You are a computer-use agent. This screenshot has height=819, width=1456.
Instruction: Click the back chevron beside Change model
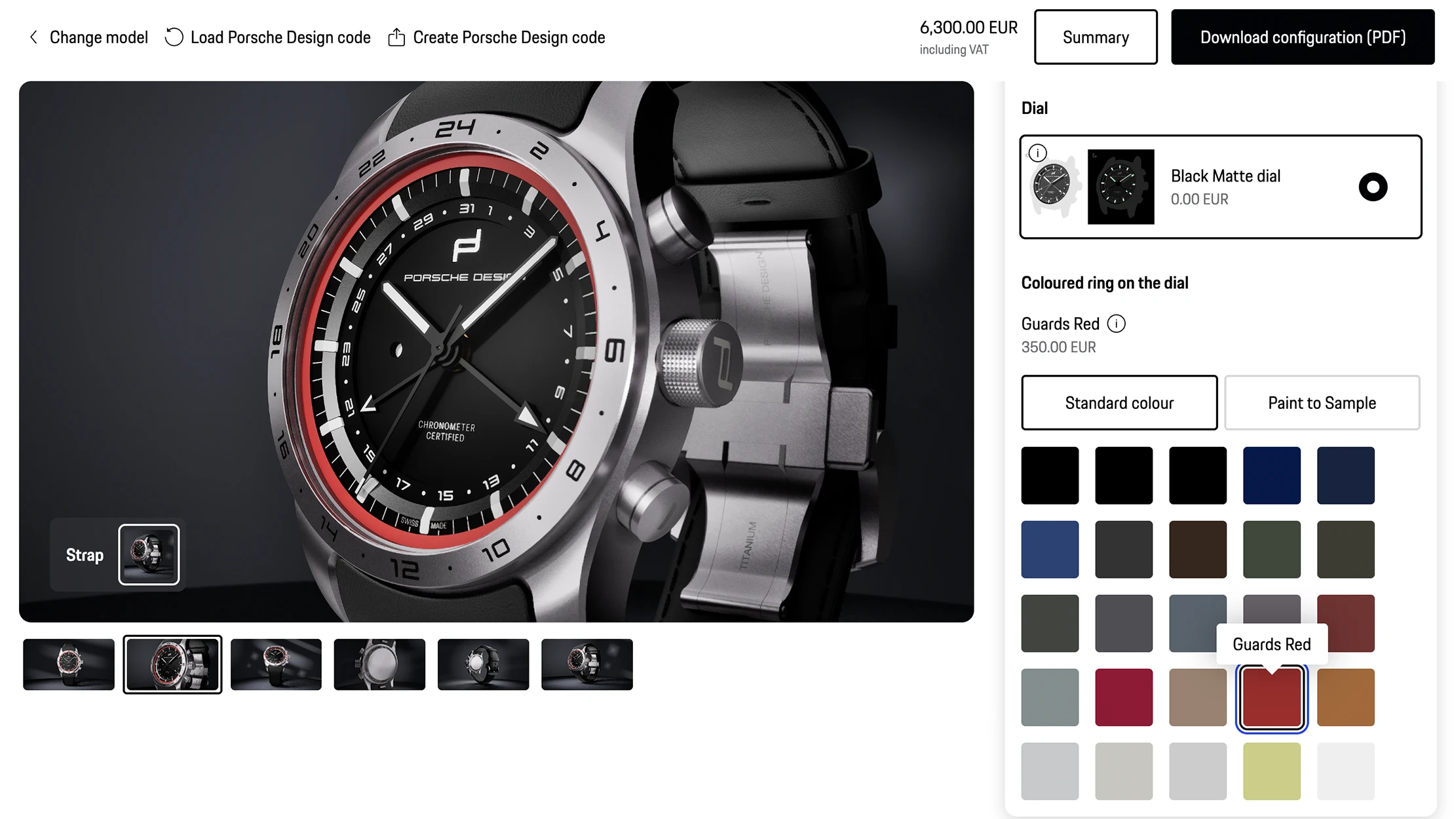(34, 37)
